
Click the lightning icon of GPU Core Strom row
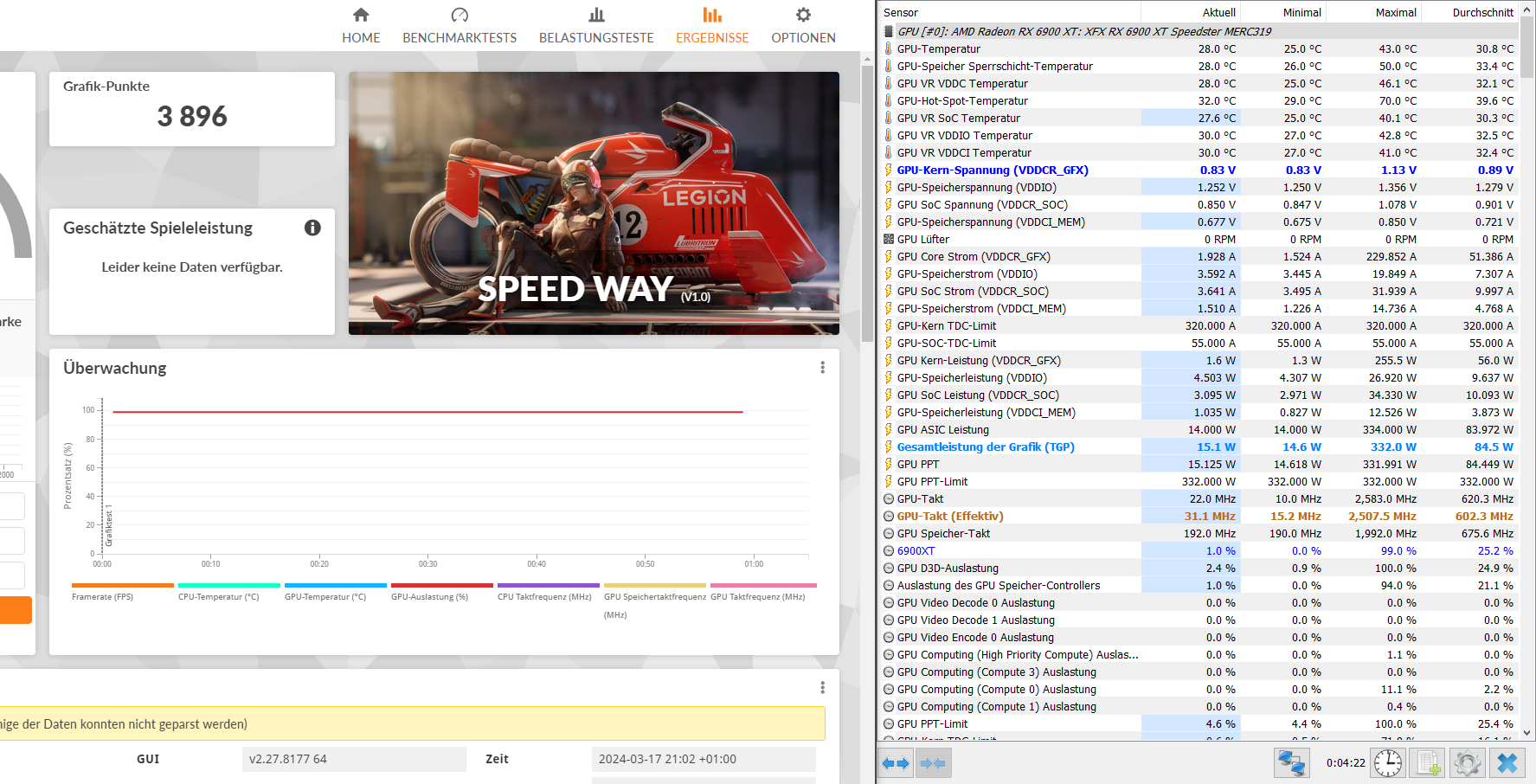pos(889,256)
